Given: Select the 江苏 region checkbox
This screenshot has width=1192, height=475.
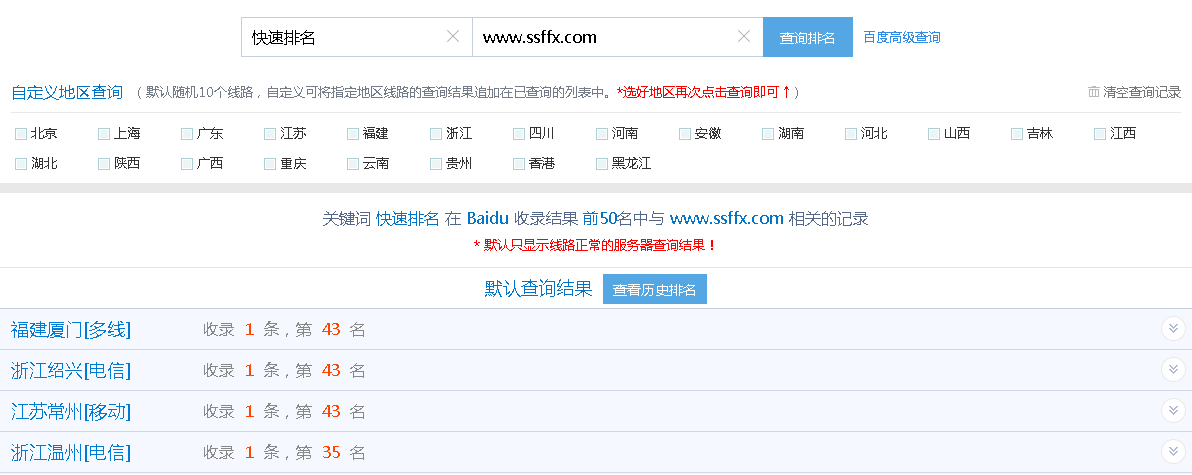Looking at the screenshot, I should (x=270, y=135).
